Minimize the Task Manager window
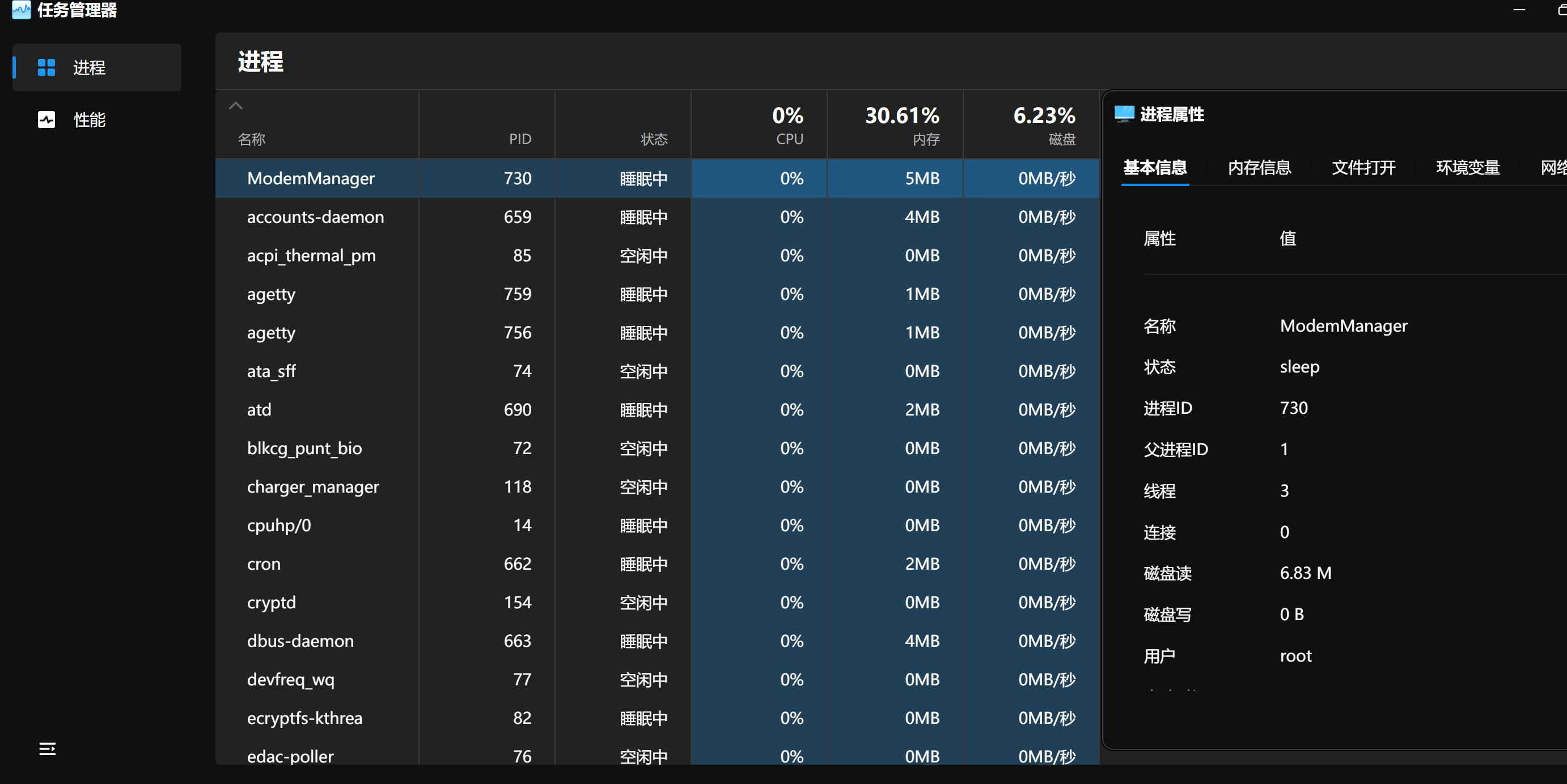This screenshot has height=784, width=1567. (1519, 10)
